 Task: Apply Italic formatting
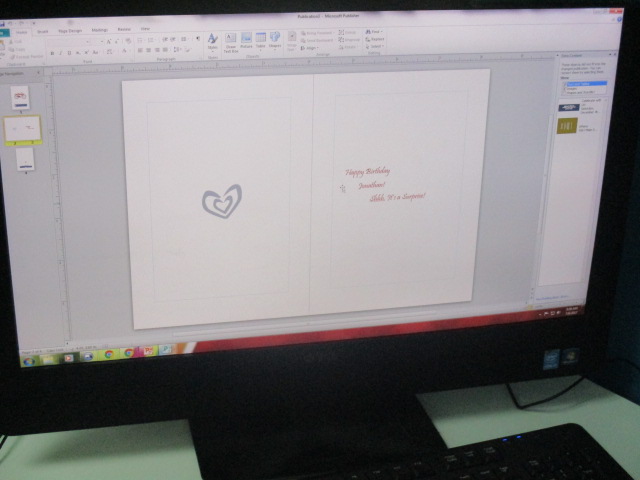click(x=60, y=53)
